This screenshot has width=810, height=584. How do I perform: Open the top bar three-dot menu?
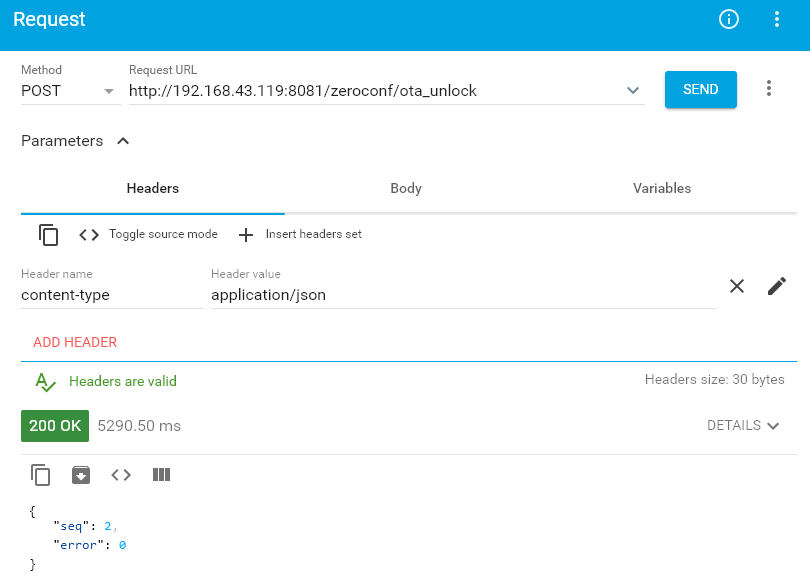coord(777,20)
